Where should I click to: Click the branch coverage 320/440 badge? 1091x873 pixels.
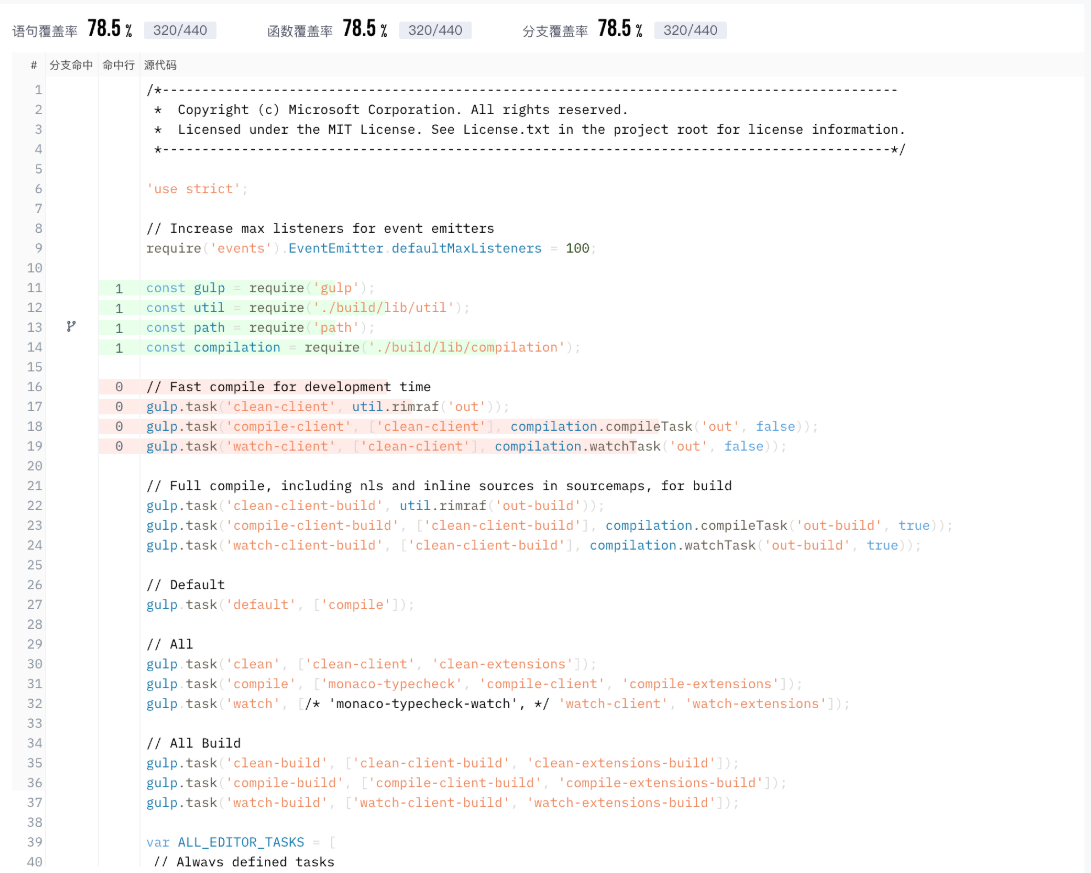tap(690, 31)
